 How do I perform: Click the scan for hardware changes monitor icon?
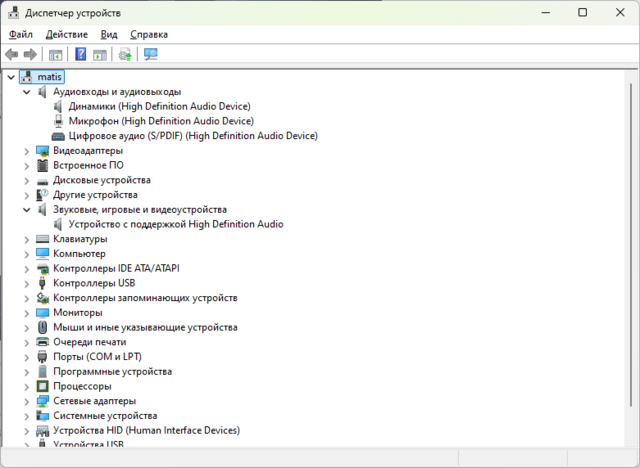point(151,54)
